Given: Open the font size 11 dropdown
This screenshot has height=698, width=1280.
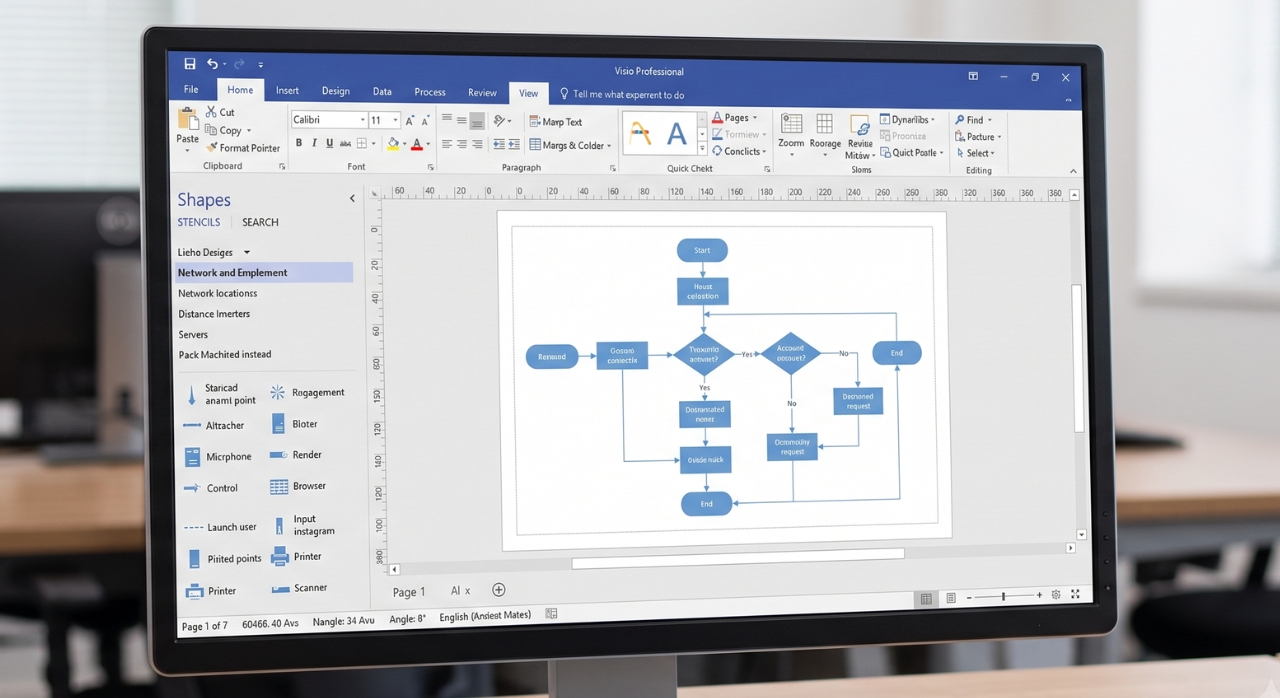Looking at the screenshot, I should pos(396,120).
